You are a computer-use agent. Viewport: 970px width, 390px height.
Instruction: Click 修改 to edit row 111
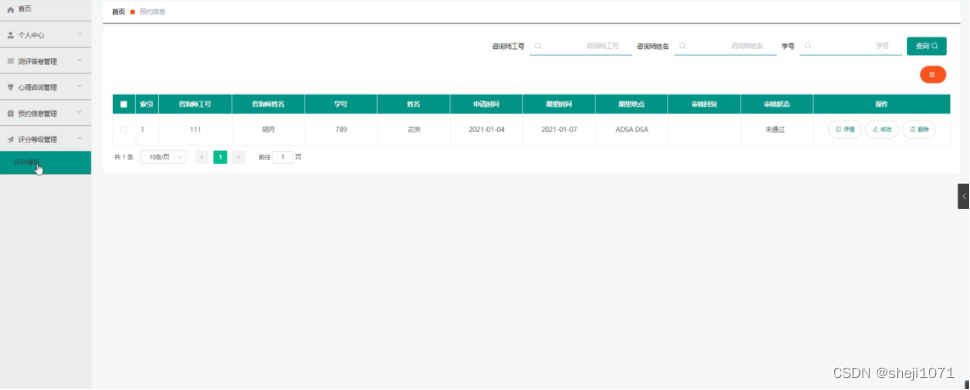click(x=882, y=129)
